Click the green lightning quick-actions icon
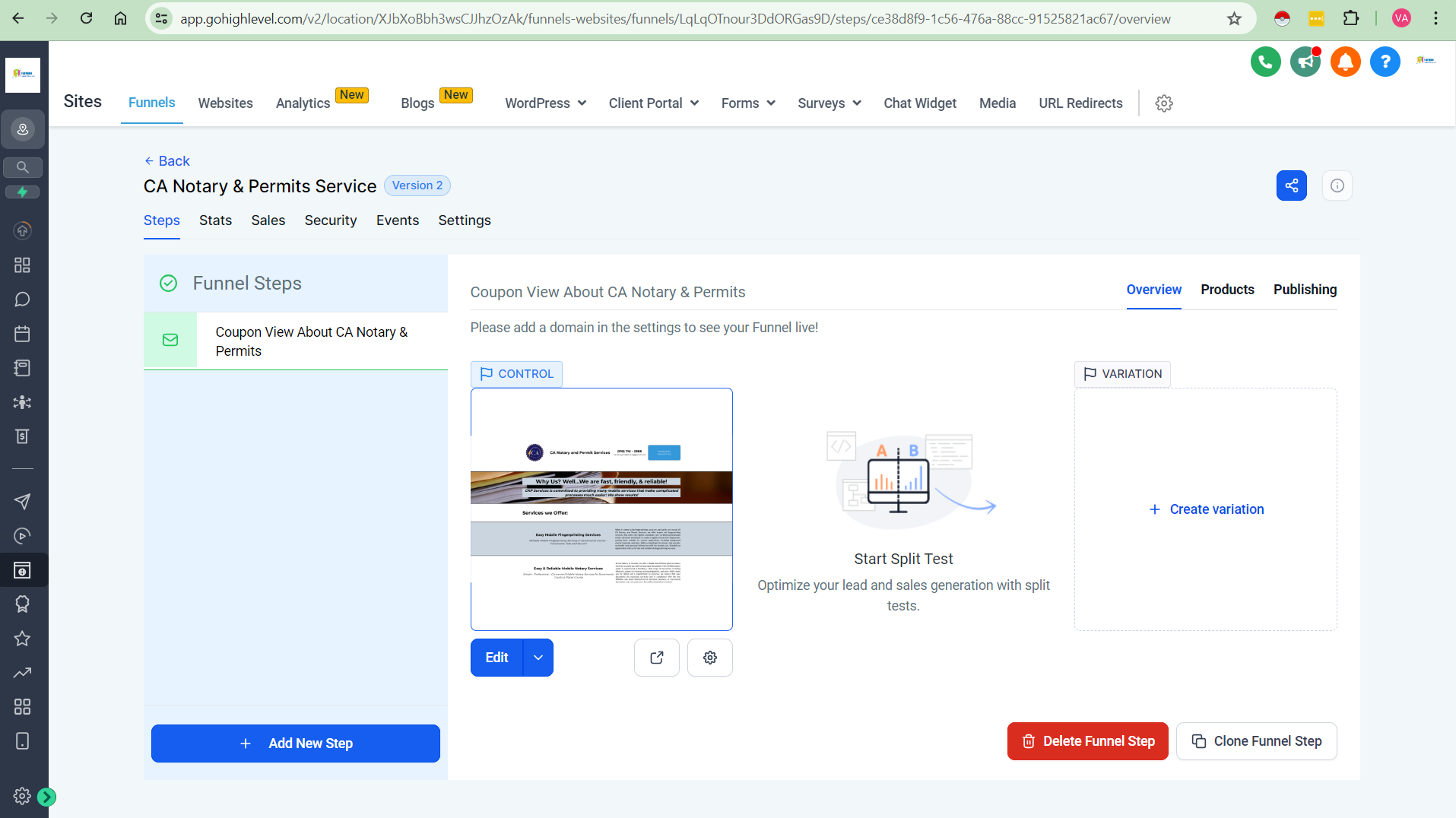This screenshot has width=1456, height=818. click(x=23, y=192)
